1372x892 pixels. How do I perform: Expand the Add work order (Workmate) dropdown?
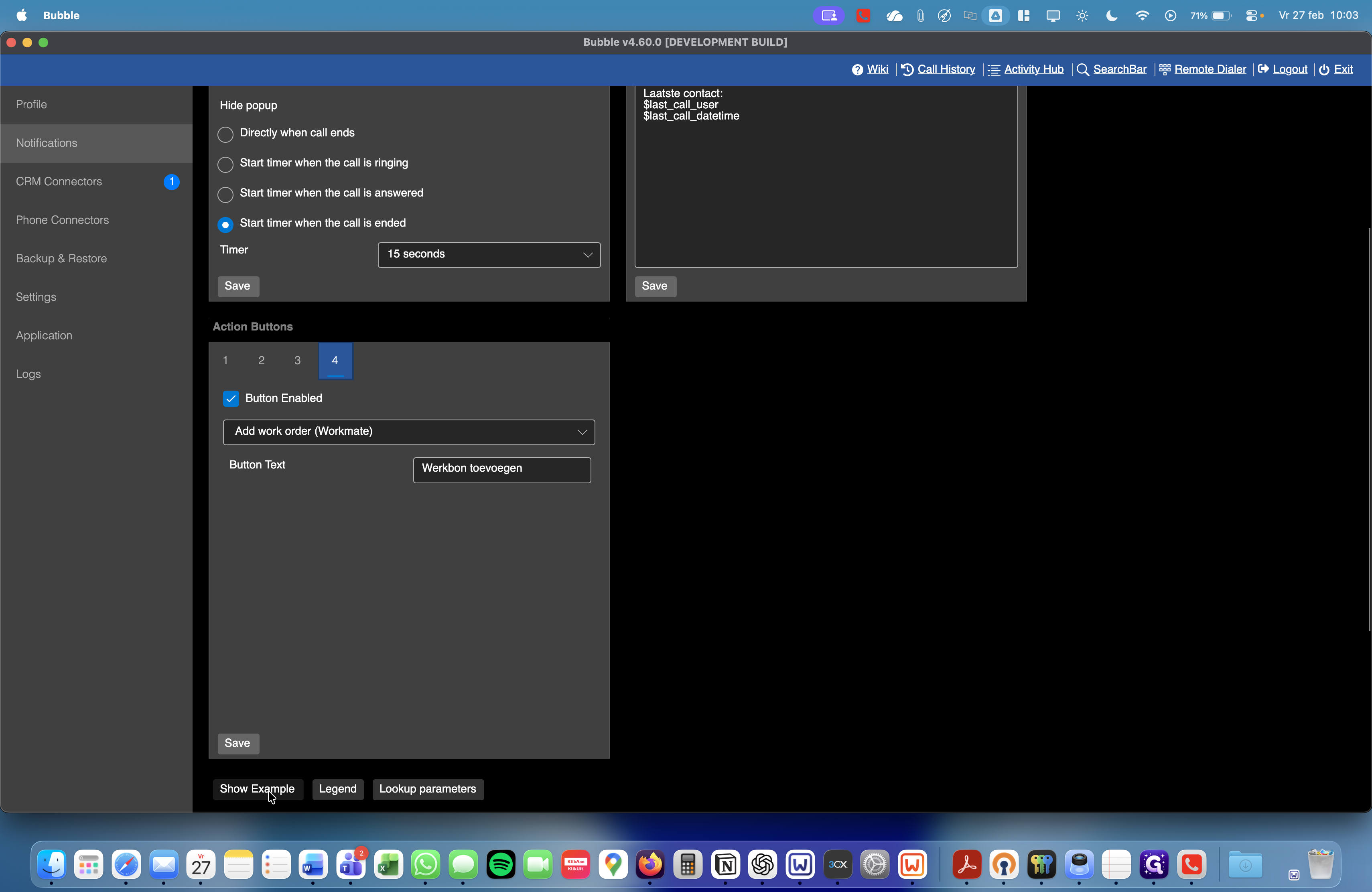(409, 432)
